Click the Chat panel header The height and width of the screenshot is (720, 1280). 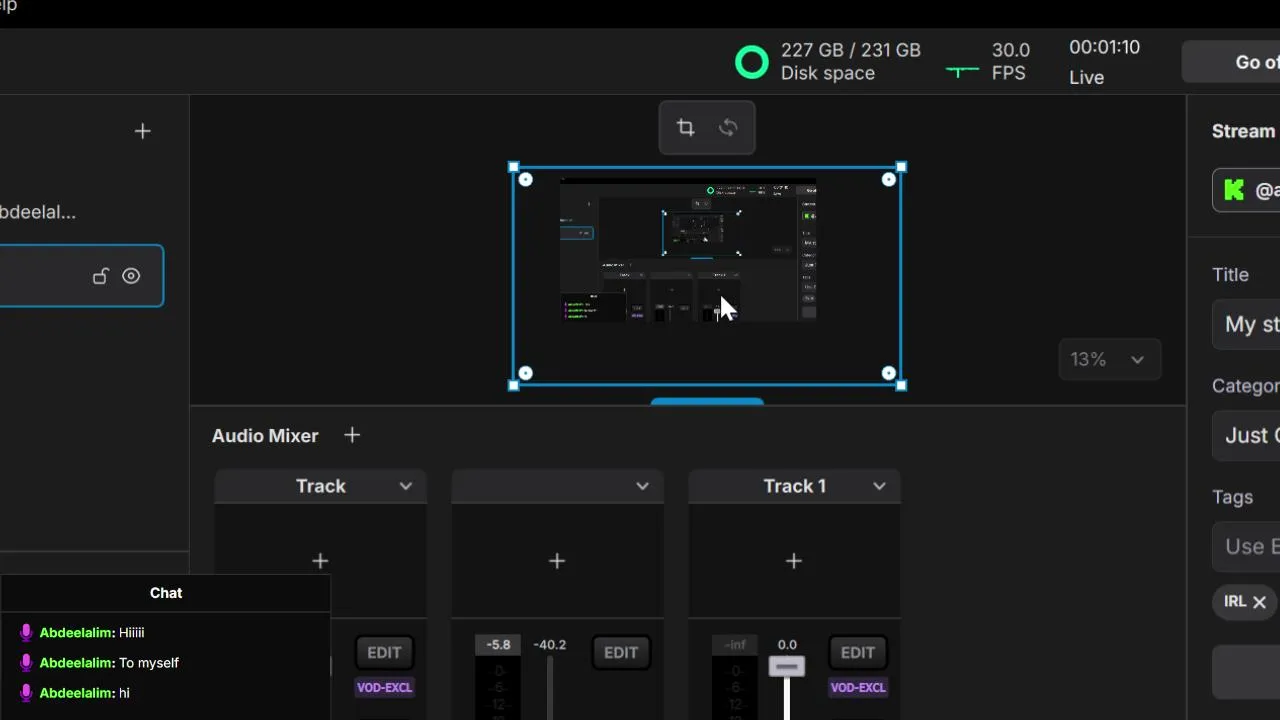(x=166, y=593)
